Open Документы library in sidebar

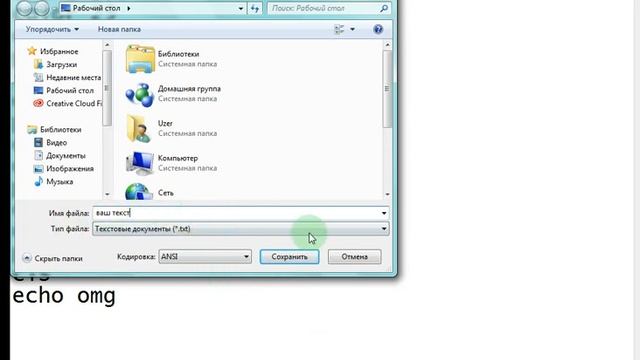[x=66, y=156]
